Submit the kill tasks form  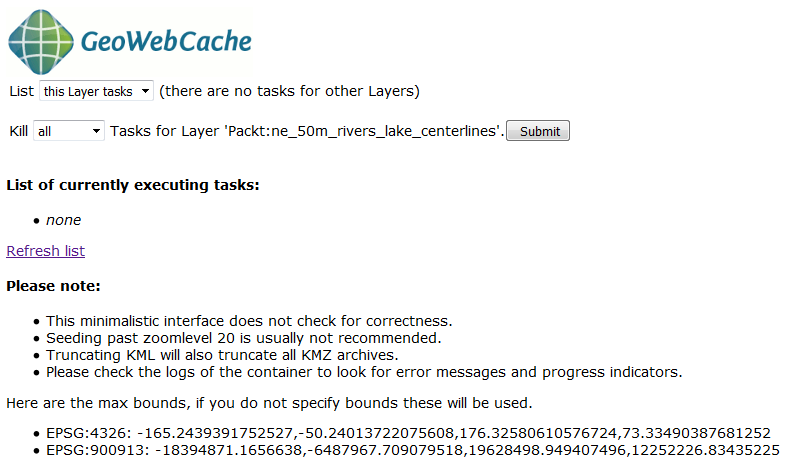tap(538, 131)
